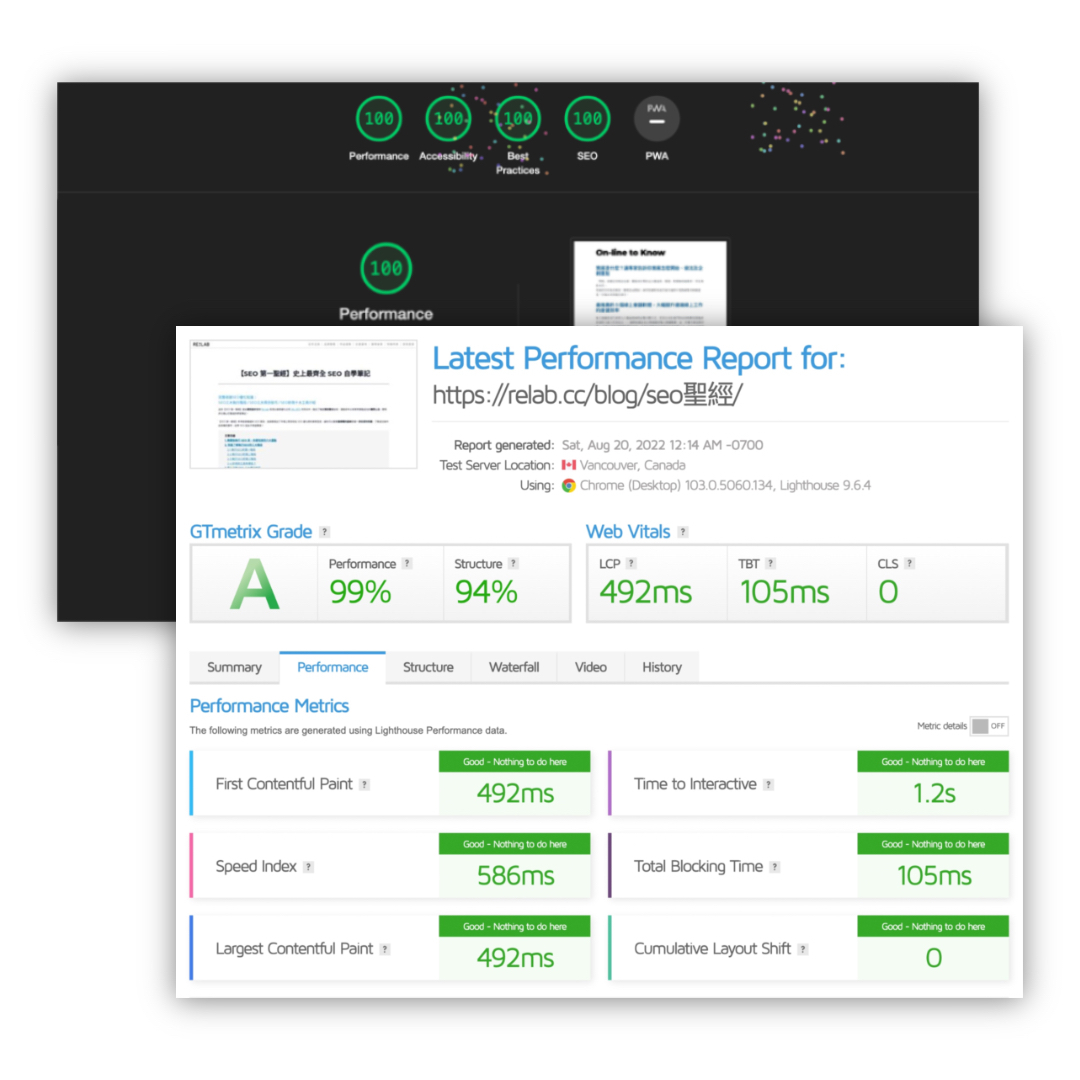Open the GTmetrix page screenshot thumbnail

pyautogui.click(x=303, y=404)
